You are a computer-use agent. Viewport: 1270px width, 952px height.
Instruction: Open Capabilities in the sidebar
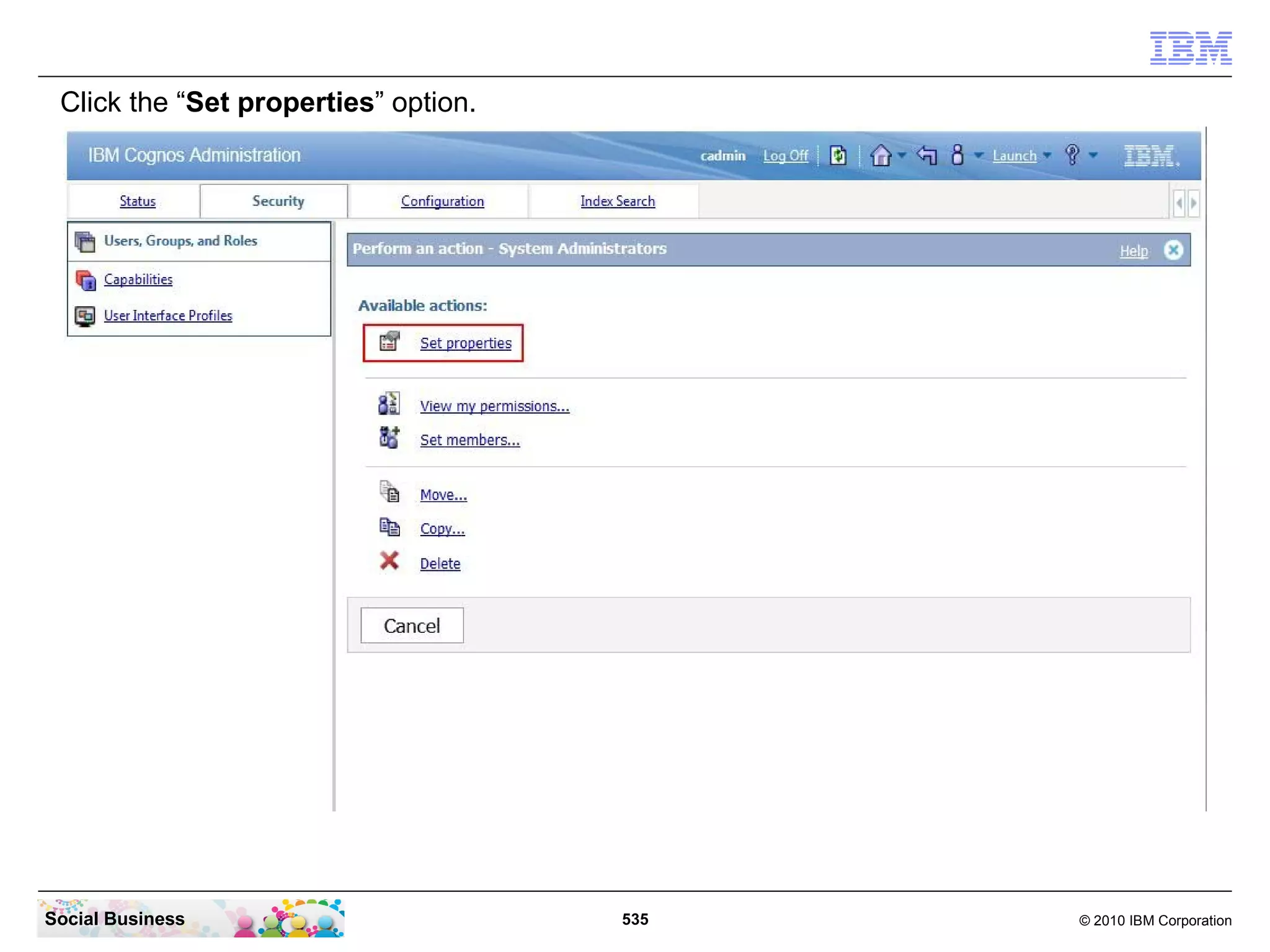(138, 280)
